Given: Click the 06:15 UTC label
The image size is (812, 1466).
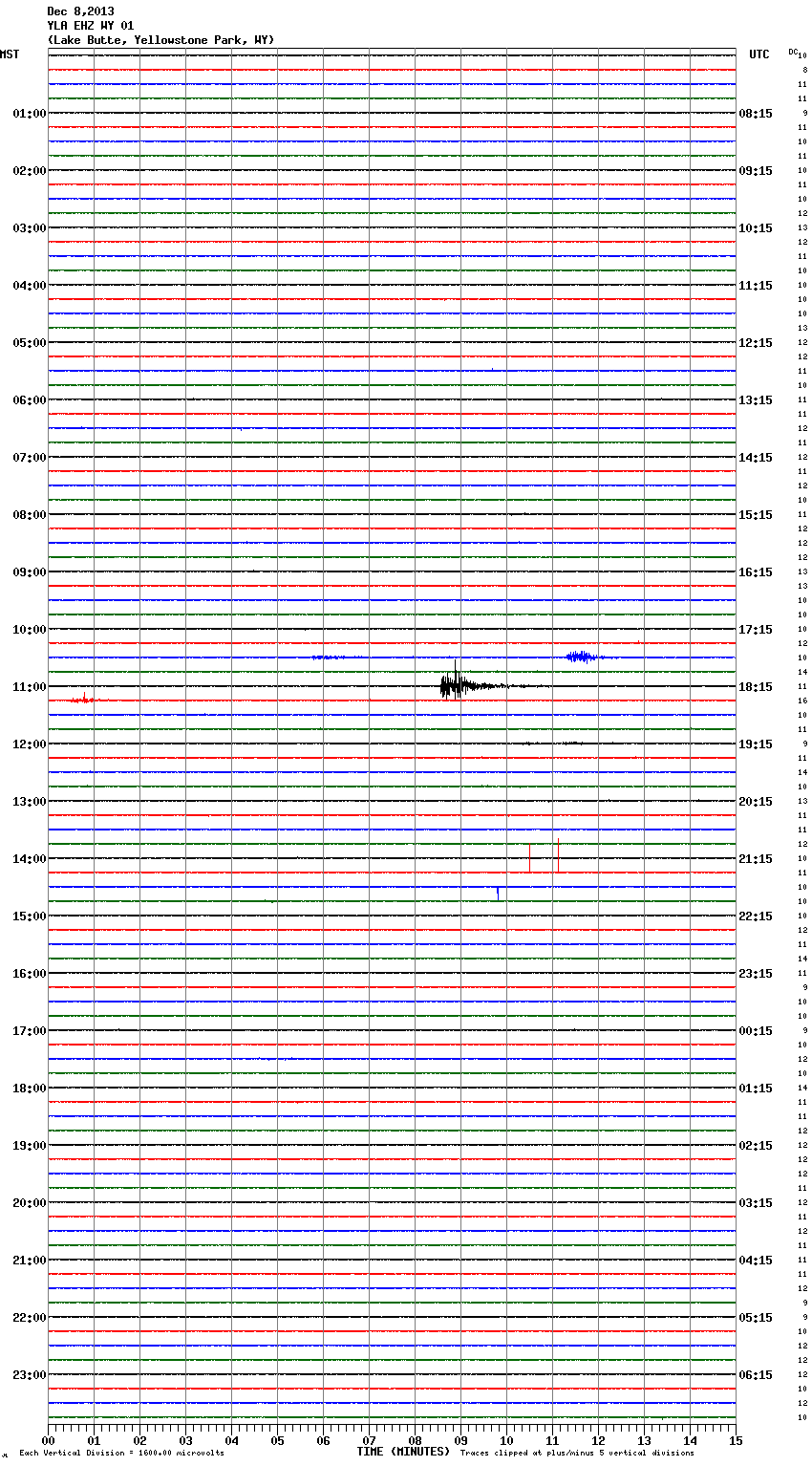Looking at the screenshot, I should [x=756, y=1375].
